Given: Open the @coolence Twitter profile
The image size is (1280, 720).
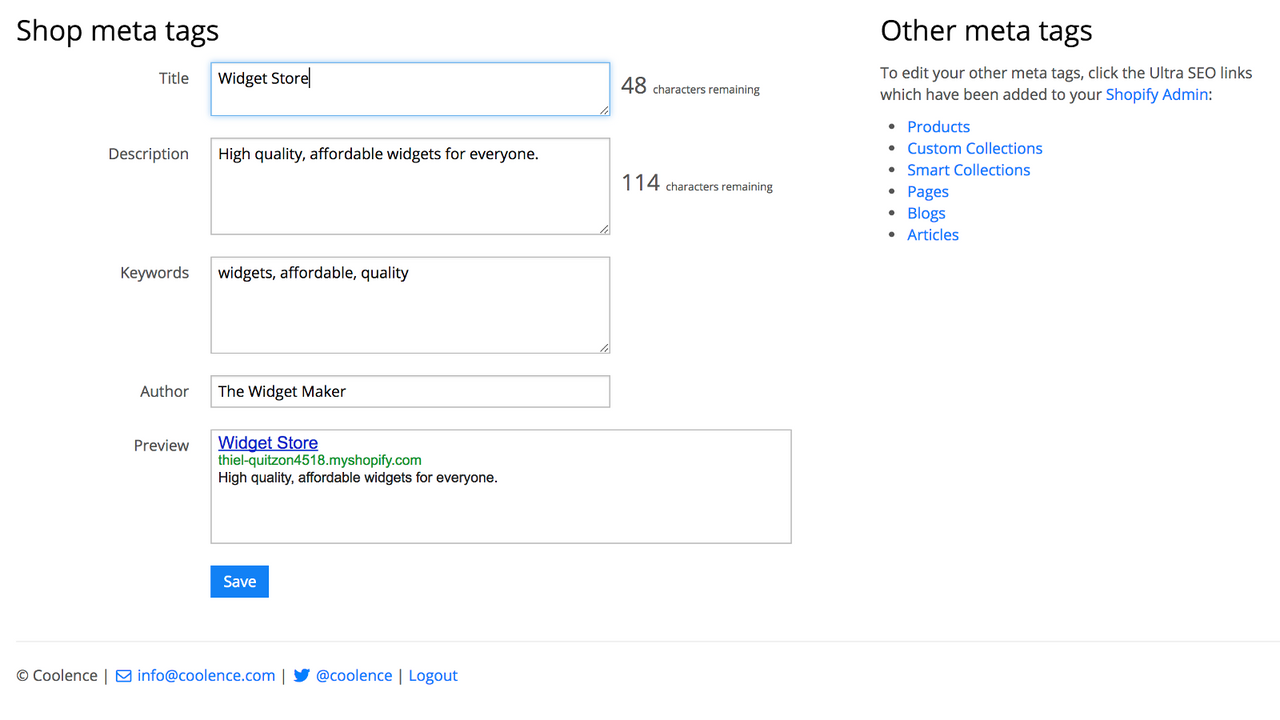Looking at the screenshot, I should 354,675.
